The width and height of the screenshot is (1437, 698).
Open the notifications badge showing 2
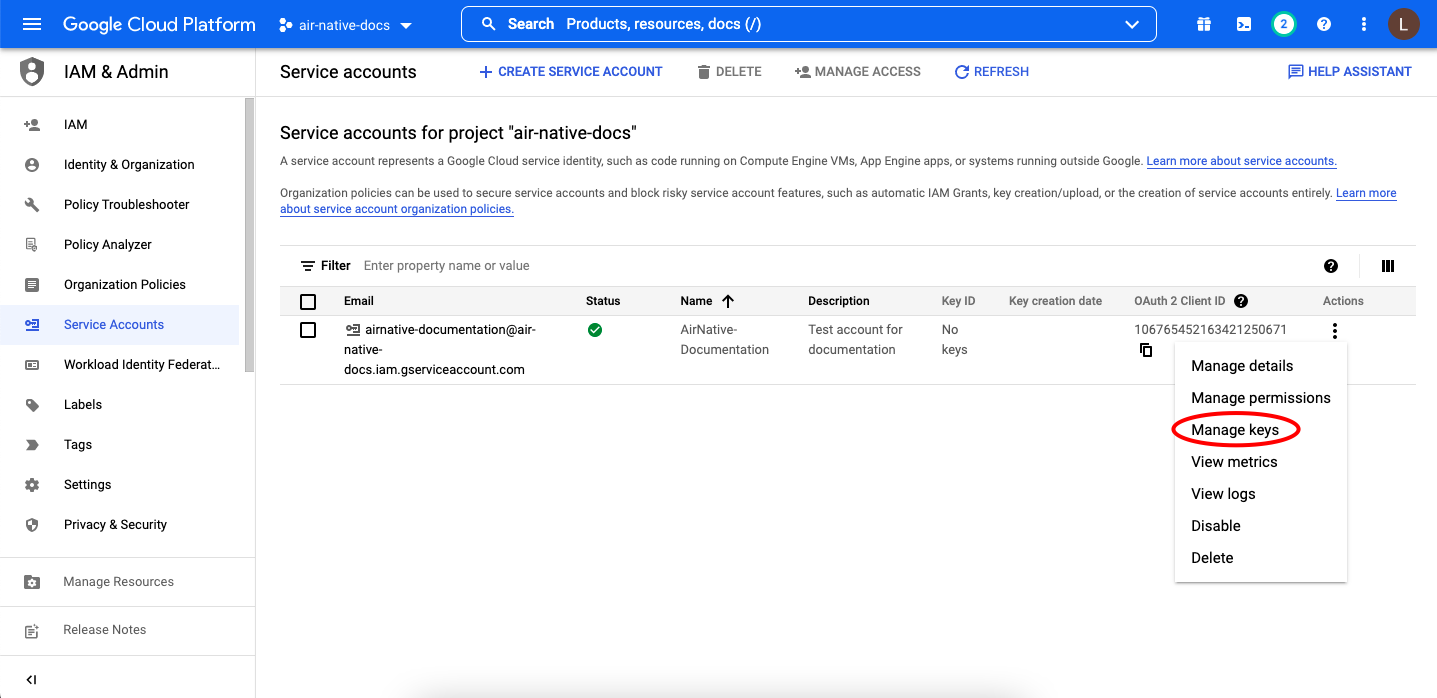[x=1283, y=24]
